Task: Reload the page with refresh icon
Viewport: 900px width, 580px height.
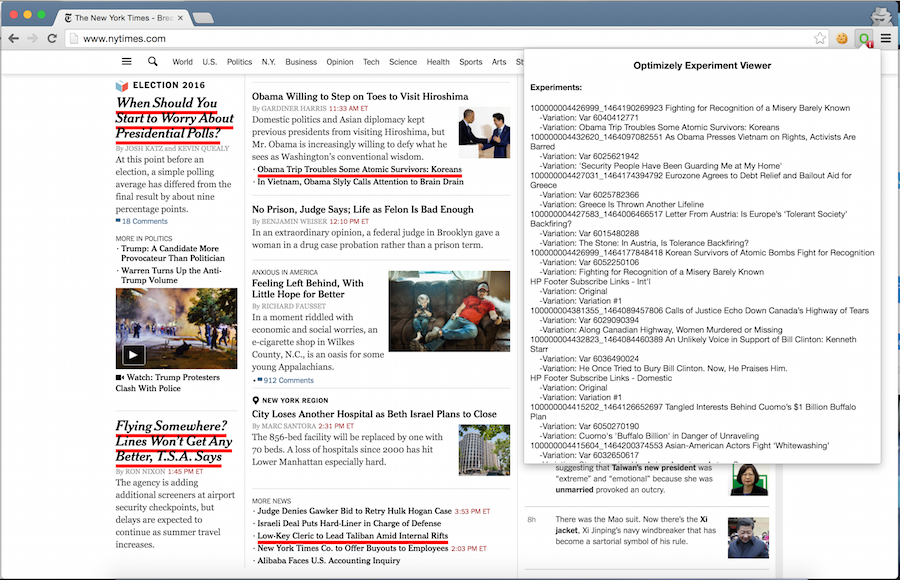Action: (x=52, y=38)
